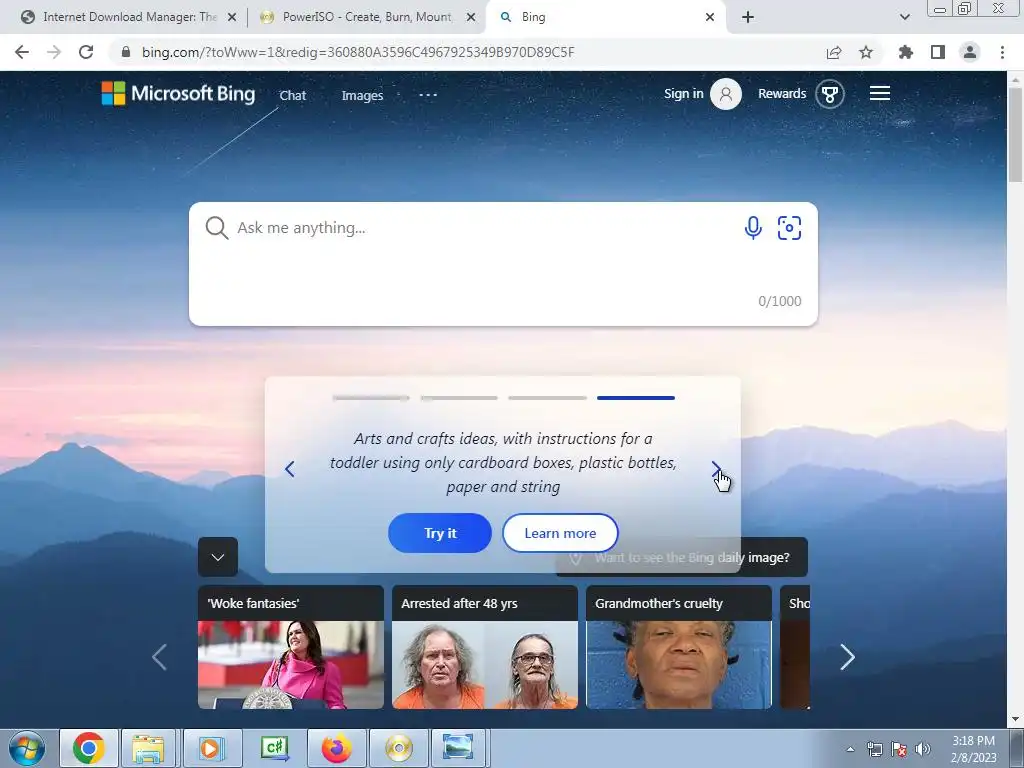Screen dimensions: 1024x768
Task: Open PowerISO disc icon in taskbar
Action: (398, 748)
